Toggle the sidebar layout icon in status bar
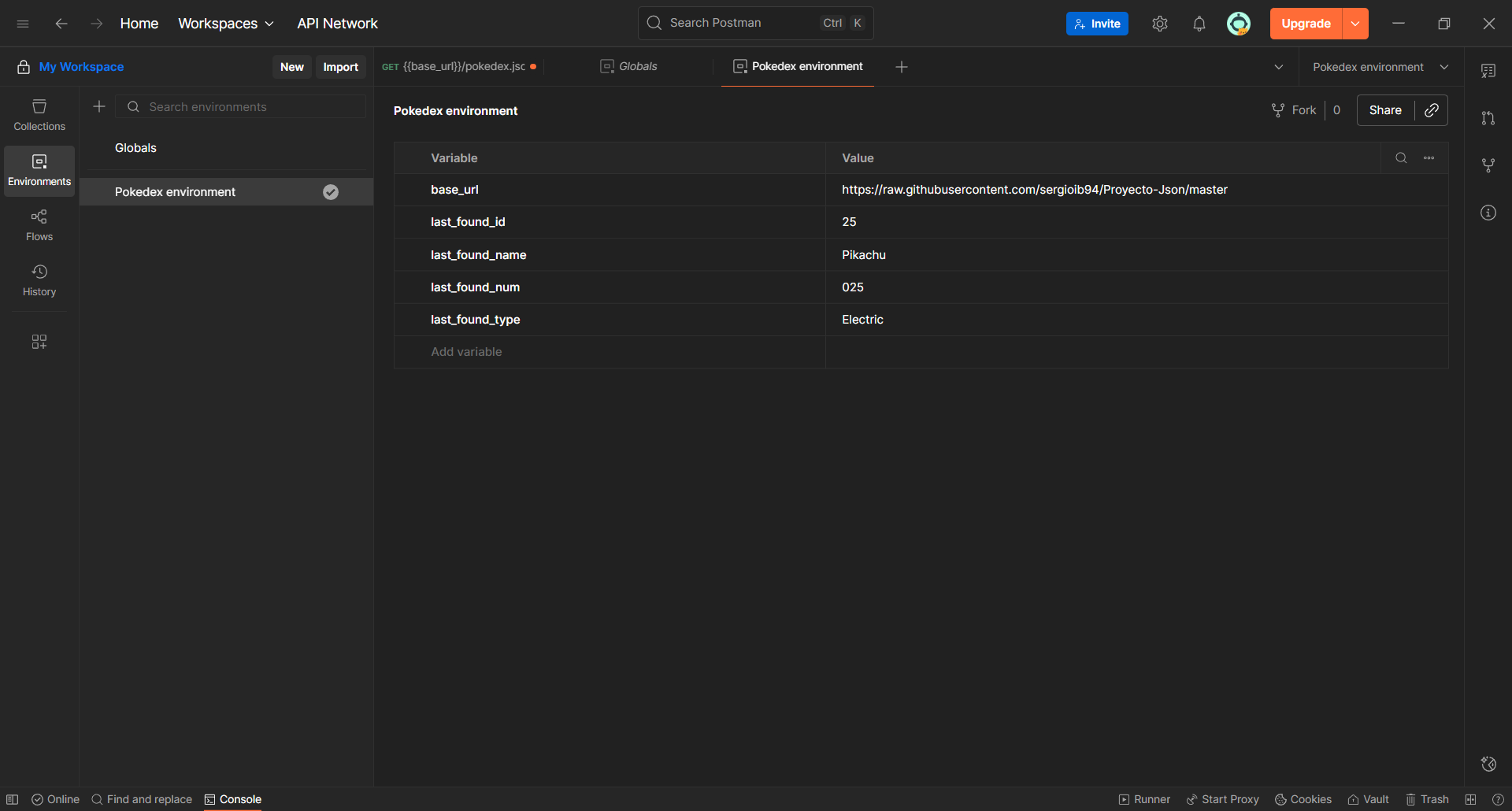Viewport: 1512px width, 811px height. pyautogui.click(x=13, y=799)
